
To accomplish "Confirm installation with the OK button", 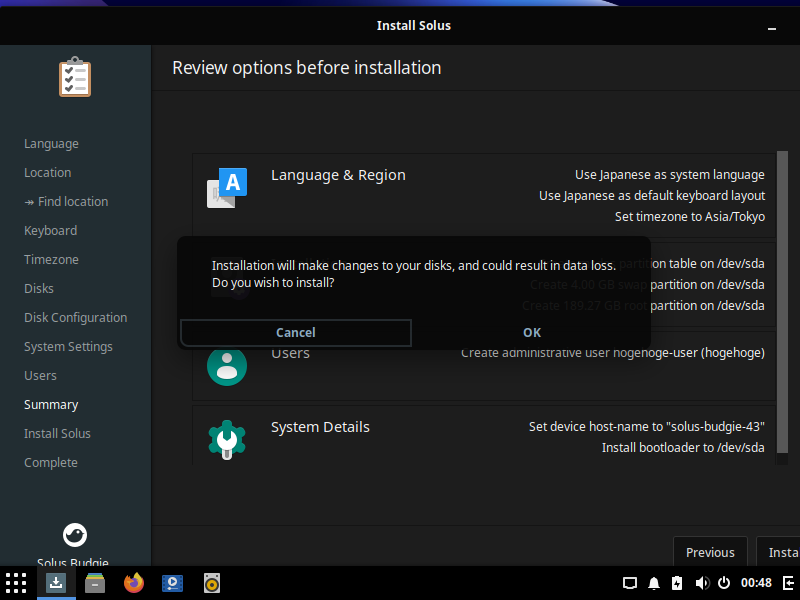I will tap(532, 333).
